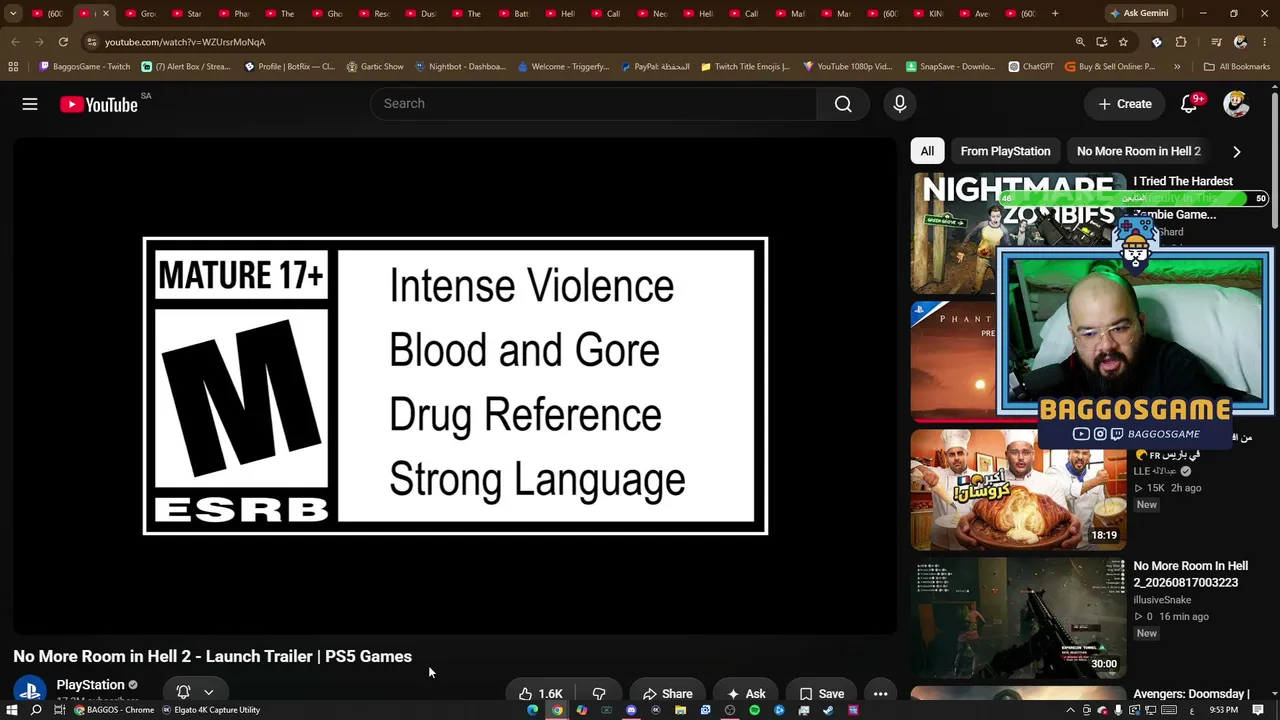The image size is (1280, 720).
Task: Open Chrome profile avatar in toolbar
Action: (x=1240, y=42)
